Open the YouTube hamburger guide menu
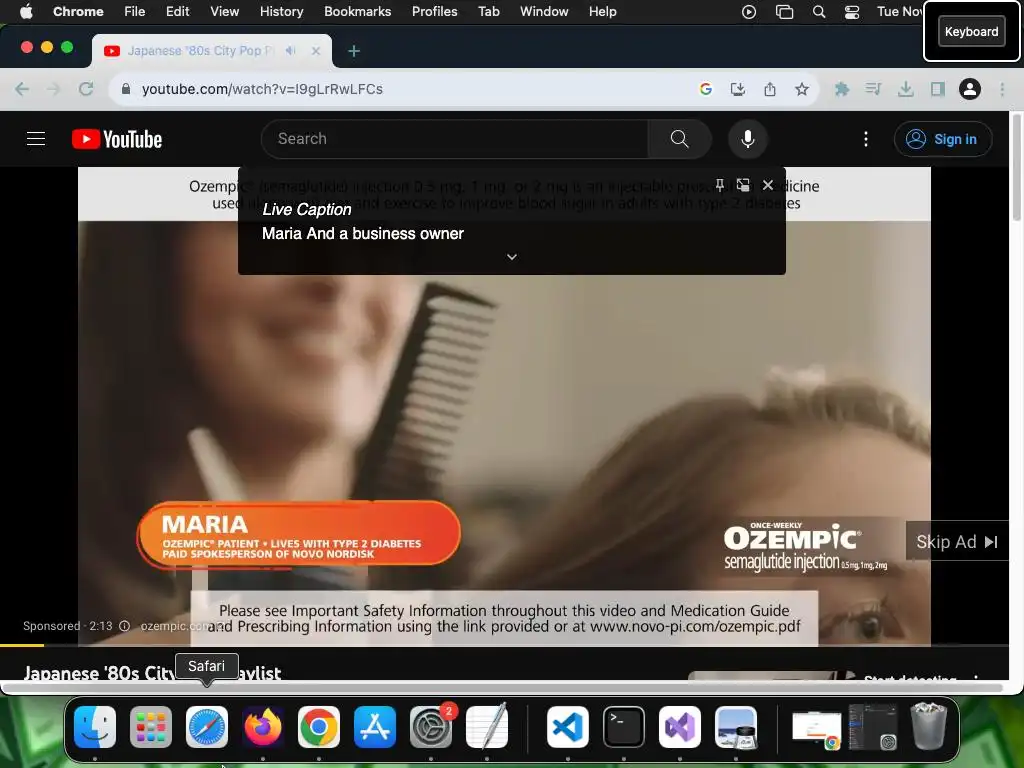Screen dimensions: 1024x768 (36, 139)
